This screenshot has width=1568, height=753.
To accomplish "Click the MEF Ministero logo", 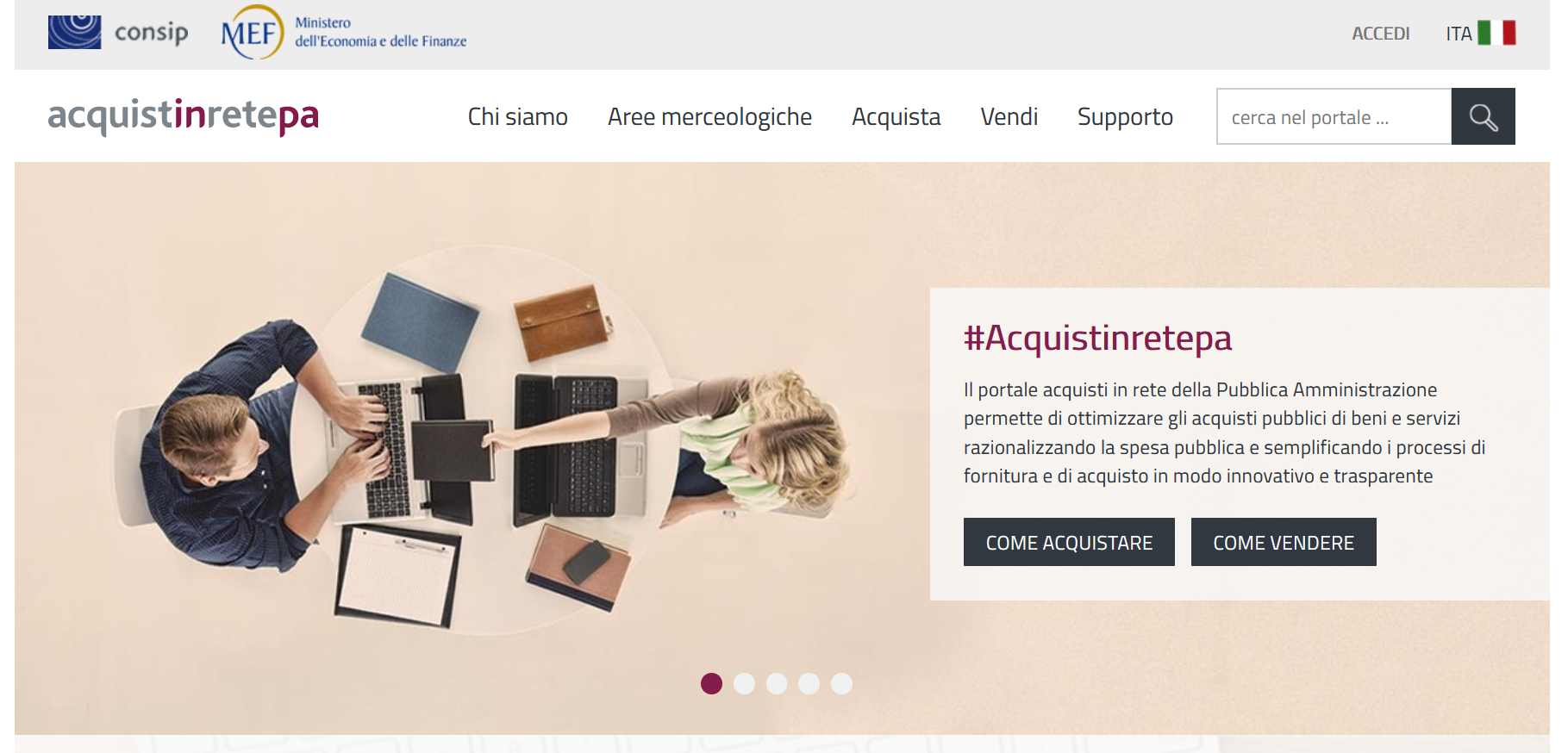I will [344, 33].
